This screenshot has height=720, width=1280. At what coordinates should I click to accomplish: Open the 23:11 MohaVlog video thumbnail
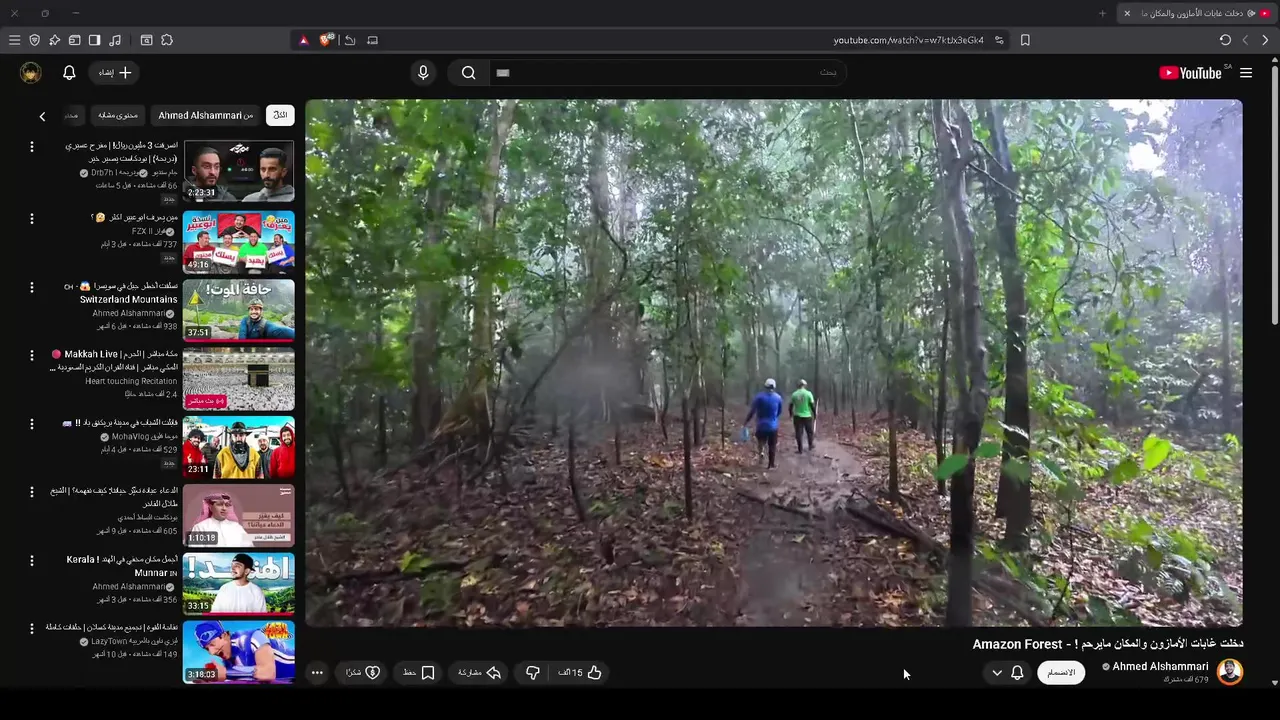[x=239, y=447]
